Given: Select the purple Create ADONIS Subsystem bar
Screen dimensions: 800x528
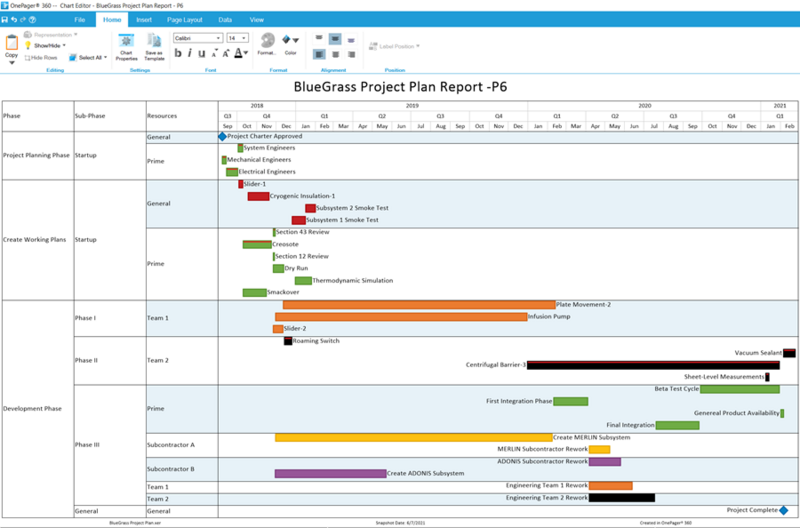Looking at the screenshot, I should 331,473.
